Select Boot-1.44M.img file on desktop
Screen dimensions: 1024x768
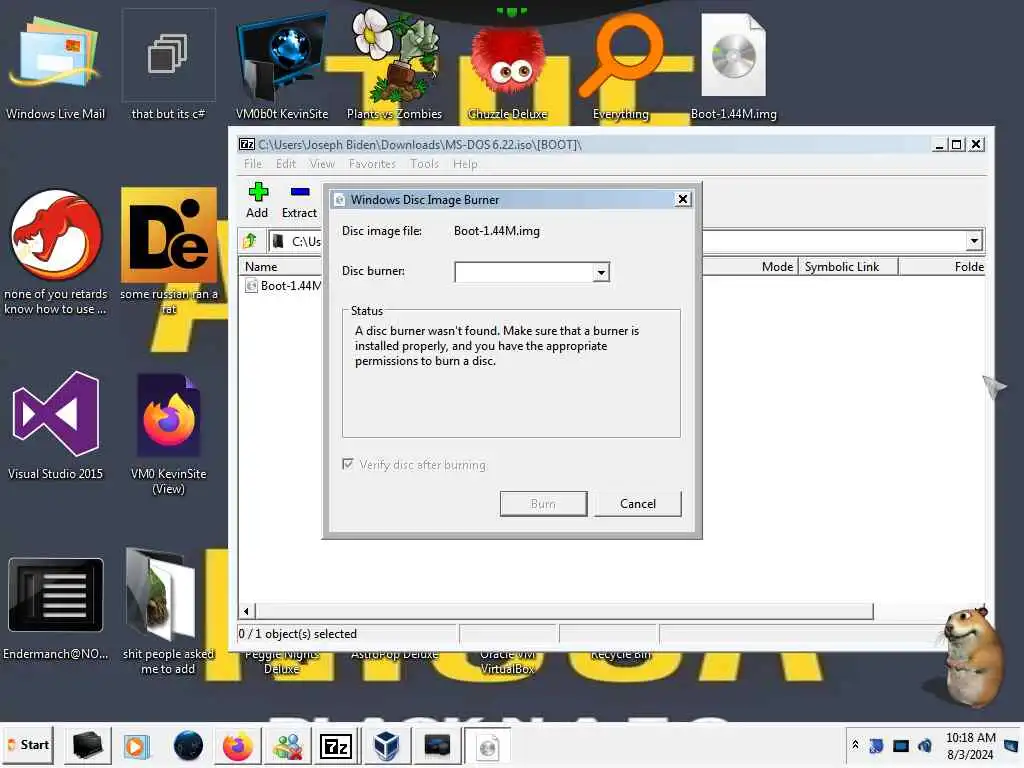[733, 65]
